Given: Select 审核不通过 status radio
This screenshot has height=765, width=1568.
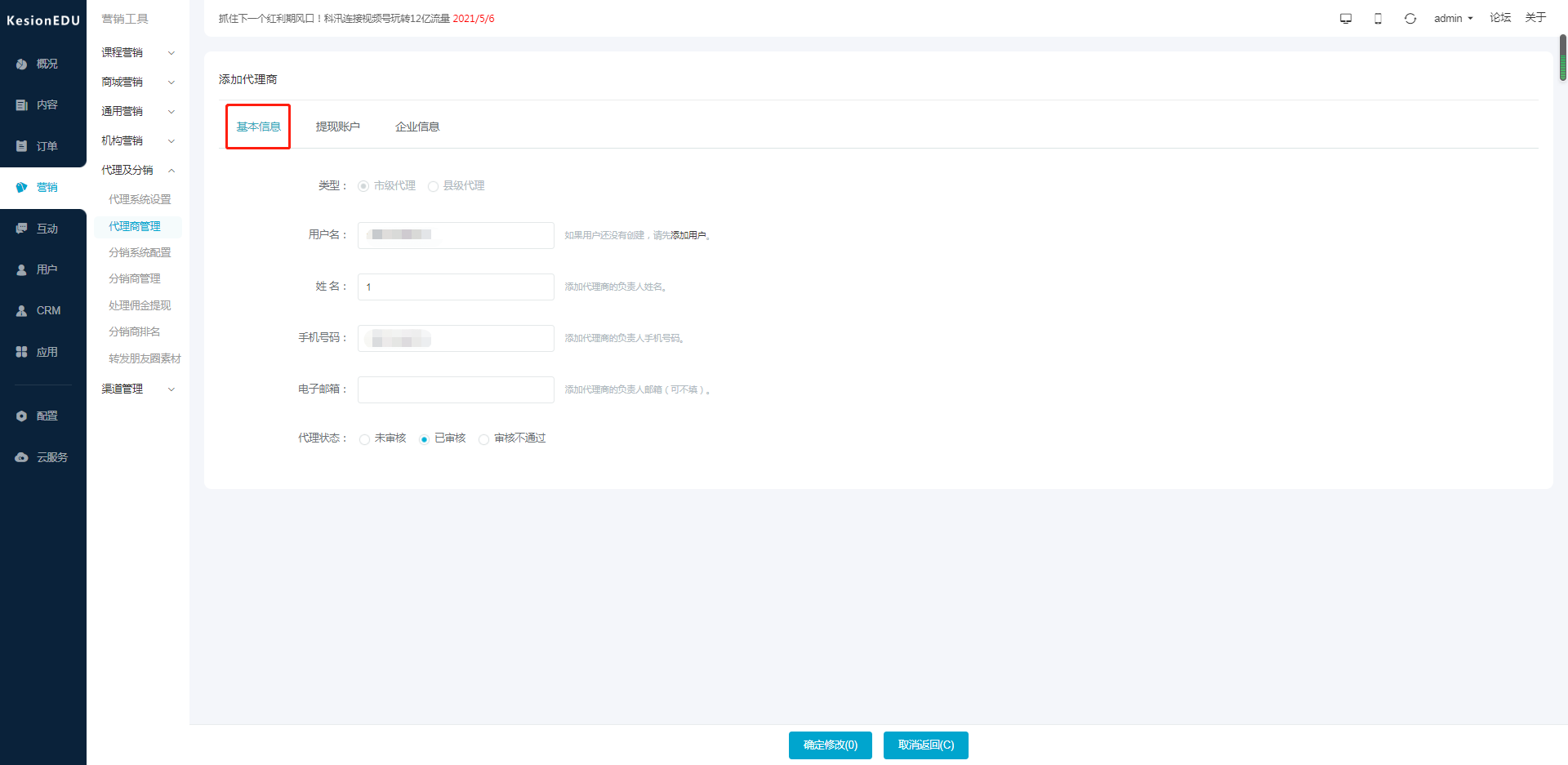Looking at the screenshot, I should tap(483, 439).
